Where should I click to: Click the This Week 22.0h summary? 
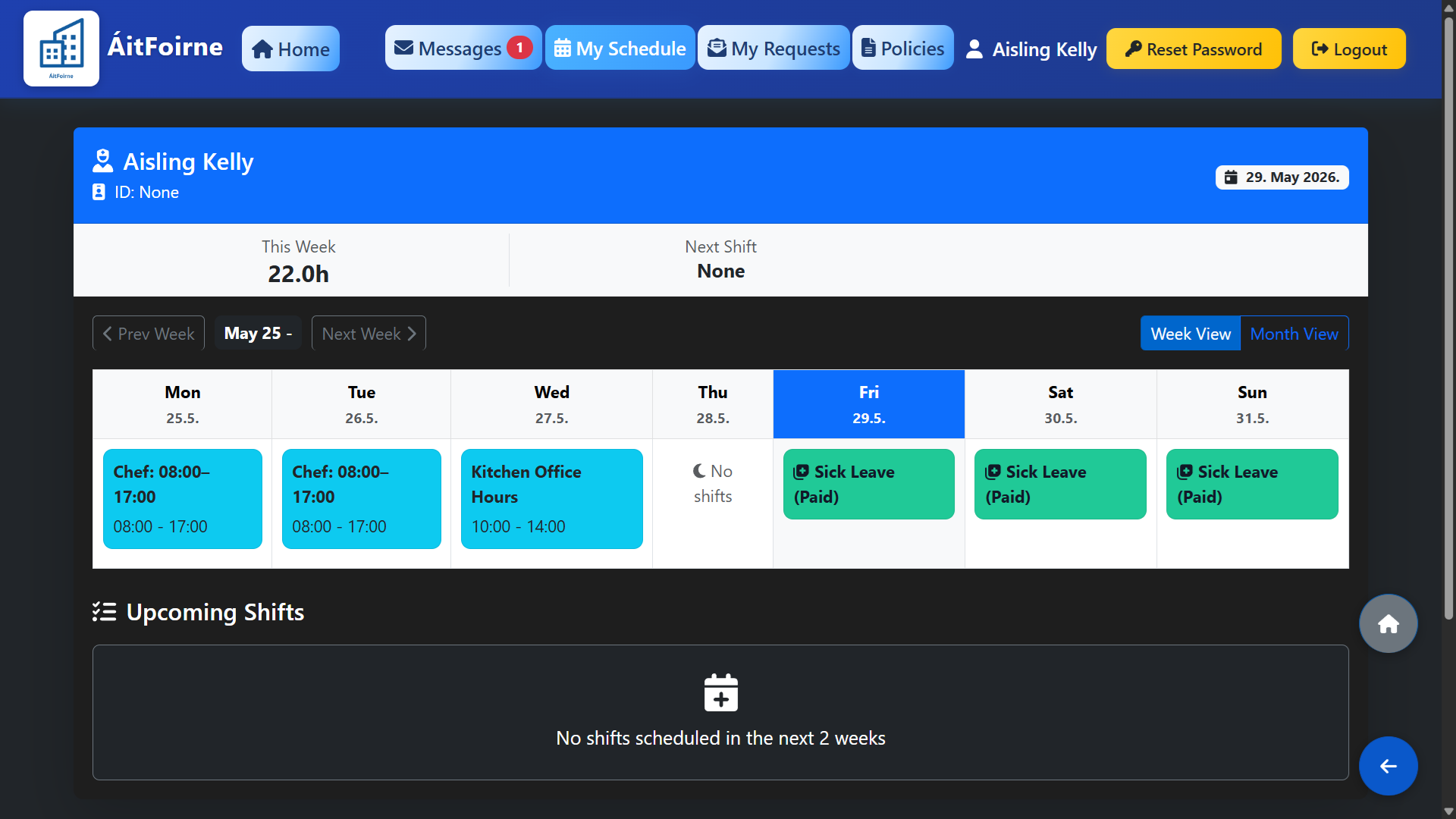298,261
